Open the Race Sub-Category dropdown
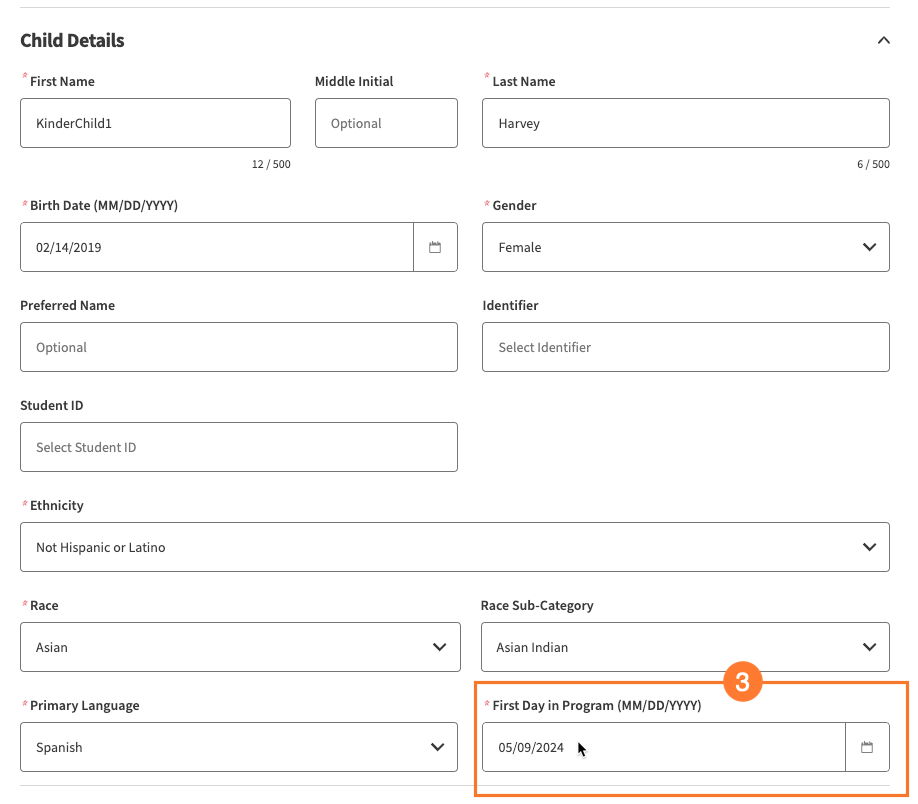 (x=685, y=647)
